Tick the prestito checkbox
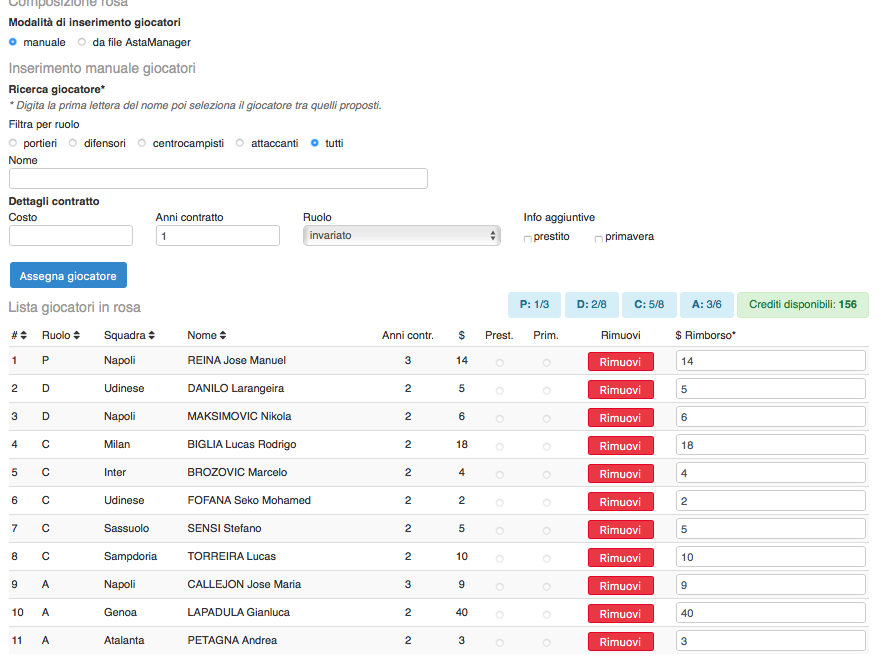 [528, 238]
